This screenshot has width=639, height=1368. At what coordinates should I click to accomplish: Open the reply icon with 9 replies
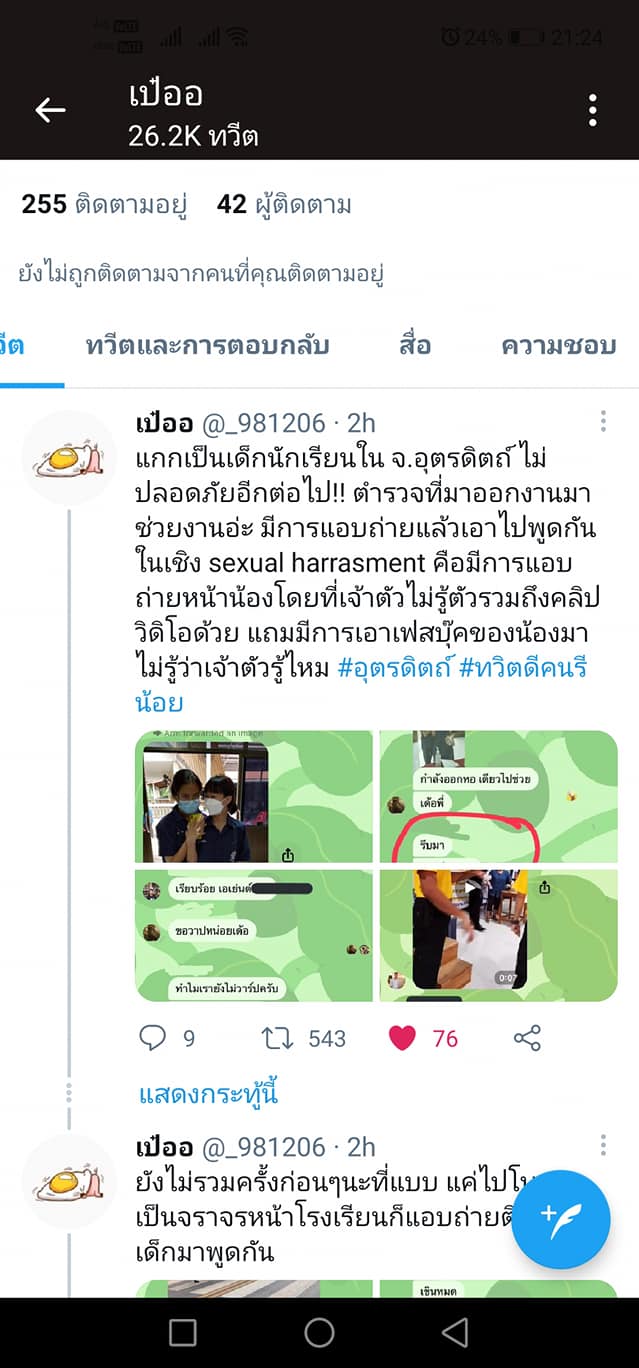(x=152, y=1038)
